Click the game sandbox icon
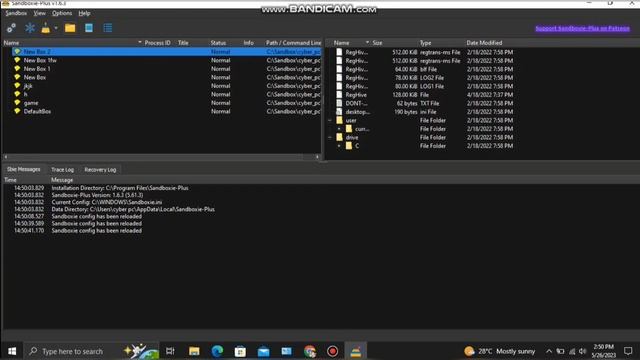Viewport: 640px width, 360px height. [17, 103]
